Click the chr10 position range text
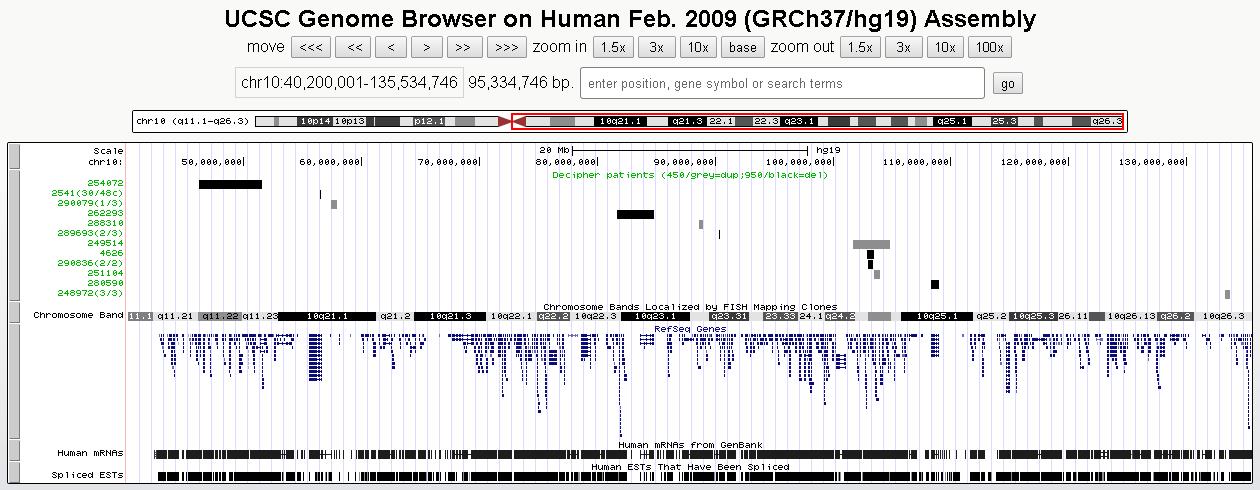This screenshot has width=1260, height=490. 349,83
